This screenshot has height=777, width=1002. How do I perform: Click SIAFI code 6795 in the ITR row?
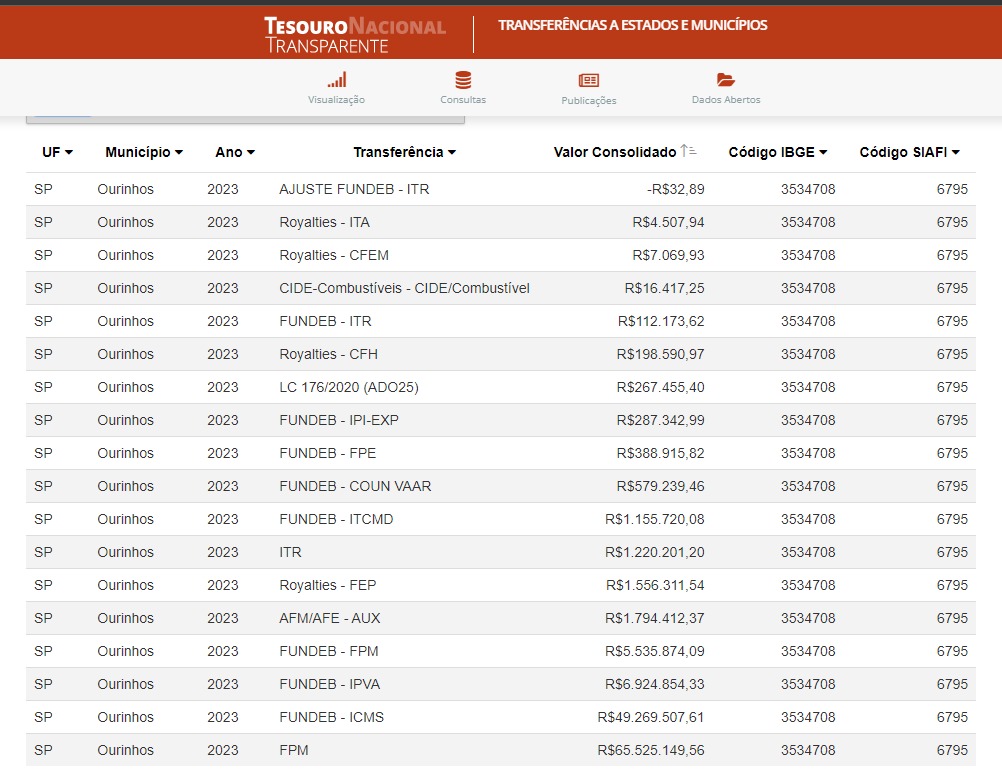952,552
